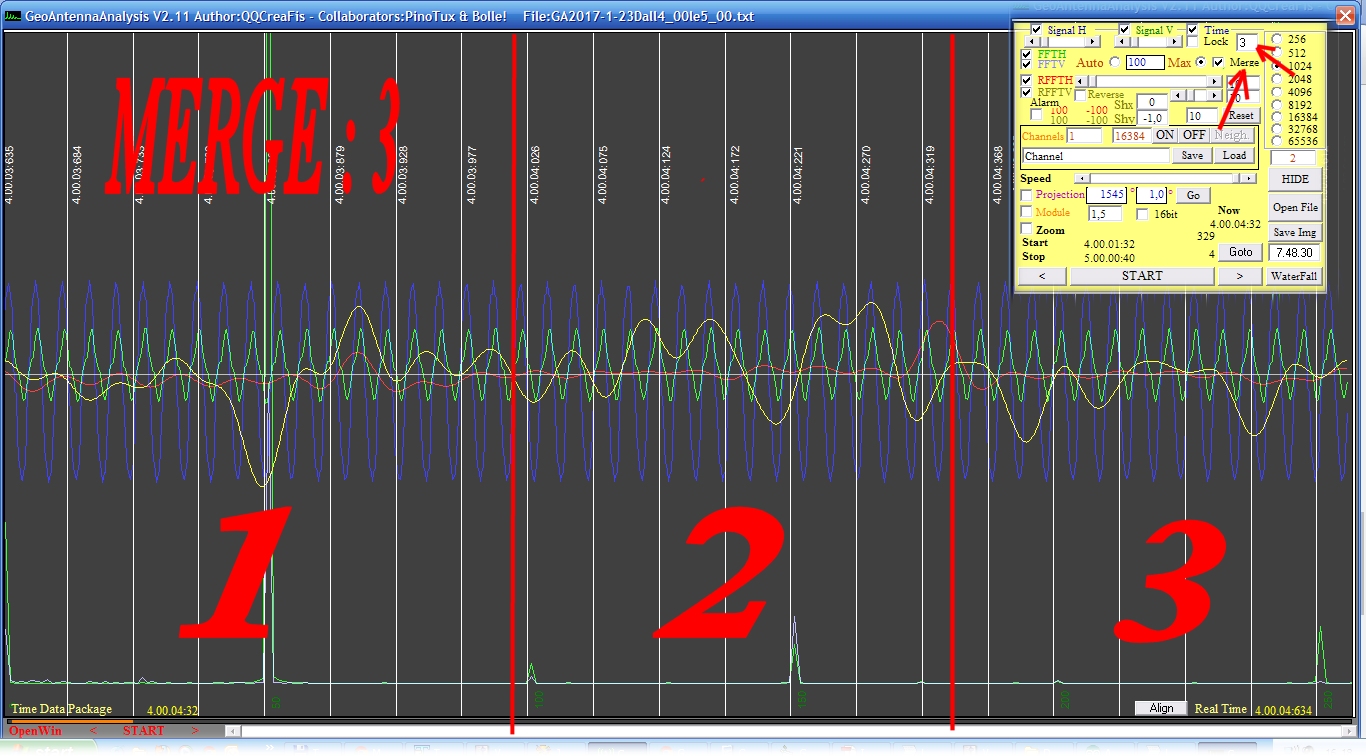Click large START button in control panel
The image size is (1366, 756).
point(1142,276)
